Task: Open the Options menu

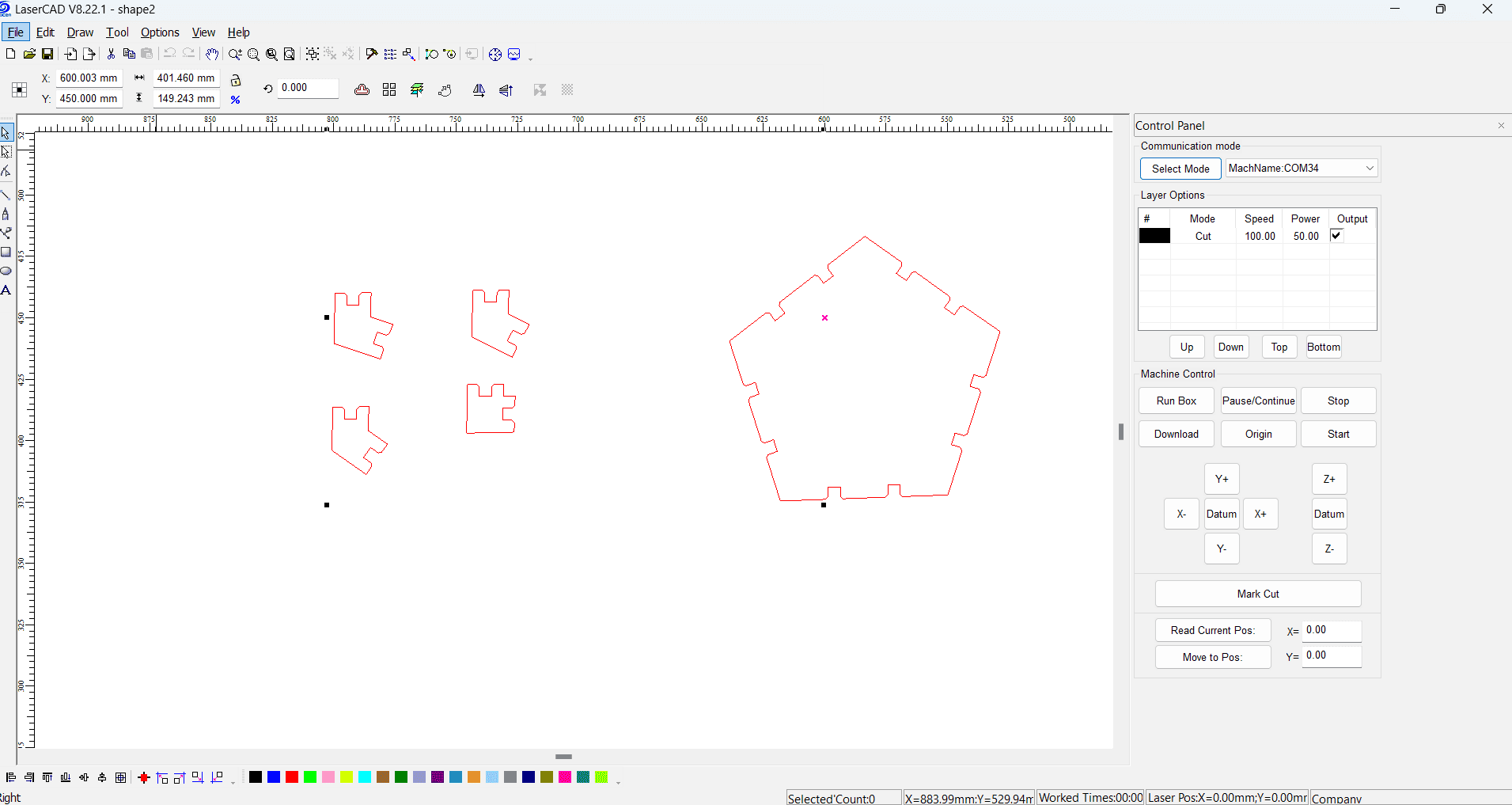Action: point(160,32)
